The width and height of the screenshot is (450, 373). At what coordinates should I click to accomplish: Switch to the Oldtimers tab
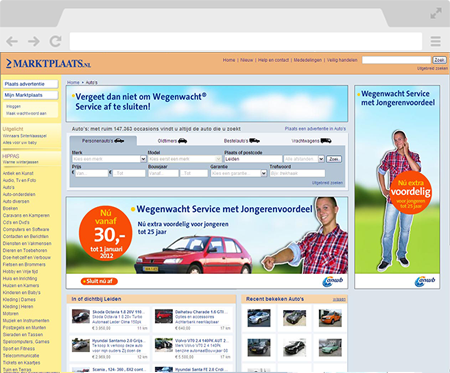click(x=172, y=141)
